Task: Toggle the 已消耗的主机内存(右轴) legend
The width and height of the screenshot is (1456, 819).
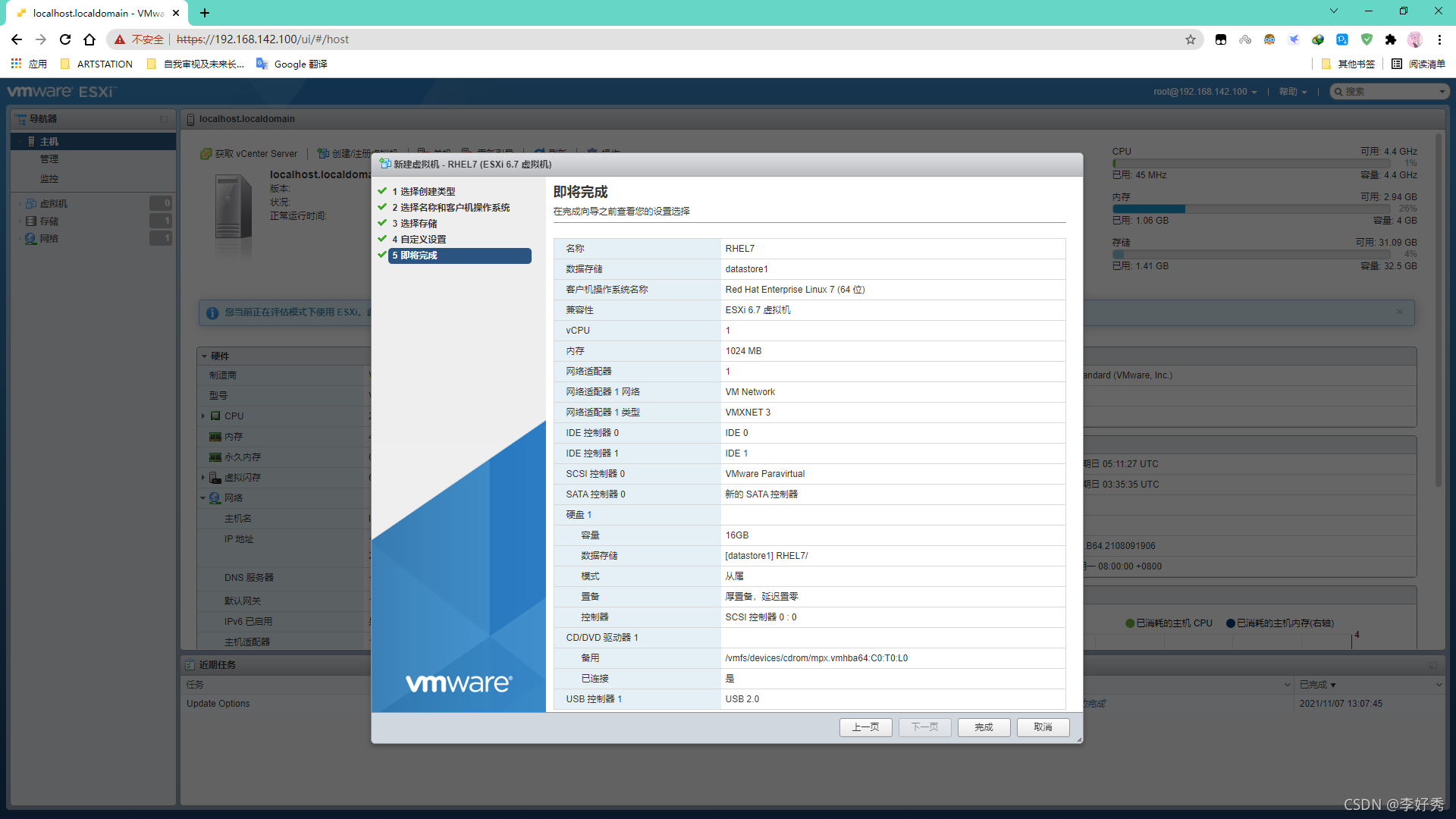Action: (1279, 623)
